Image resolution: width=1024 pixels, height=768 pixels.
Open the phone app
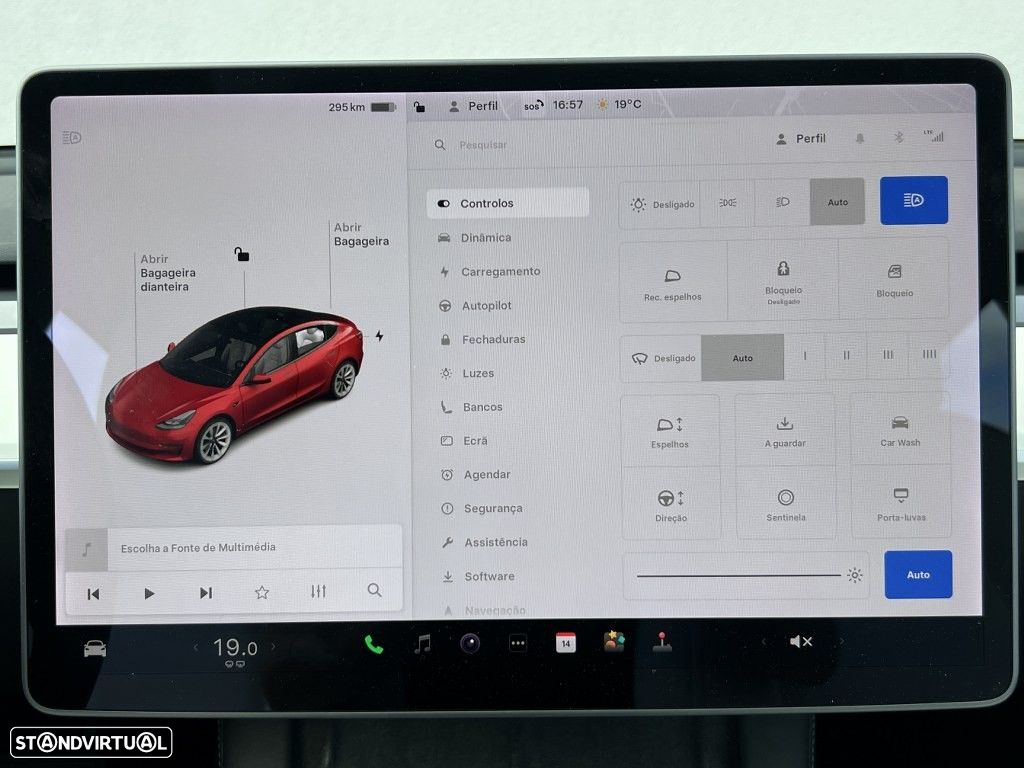pyautogui.click(x=374, y=645)
